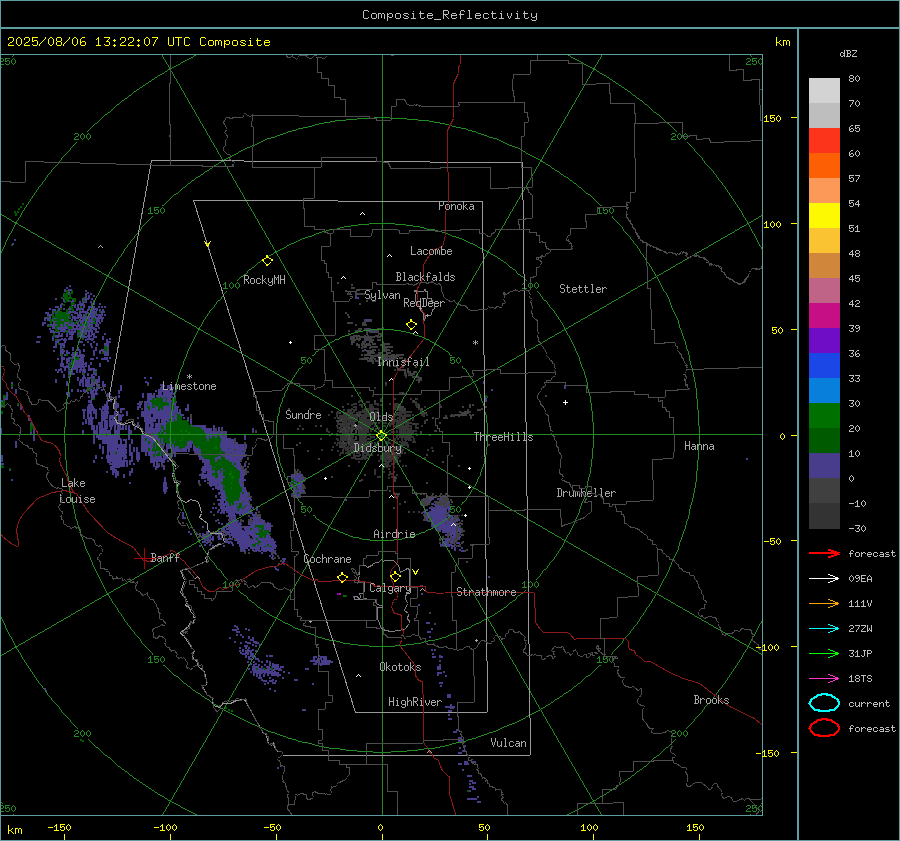Click the Banff label
This screenshot has width=900, height=841.
[165, 557]
